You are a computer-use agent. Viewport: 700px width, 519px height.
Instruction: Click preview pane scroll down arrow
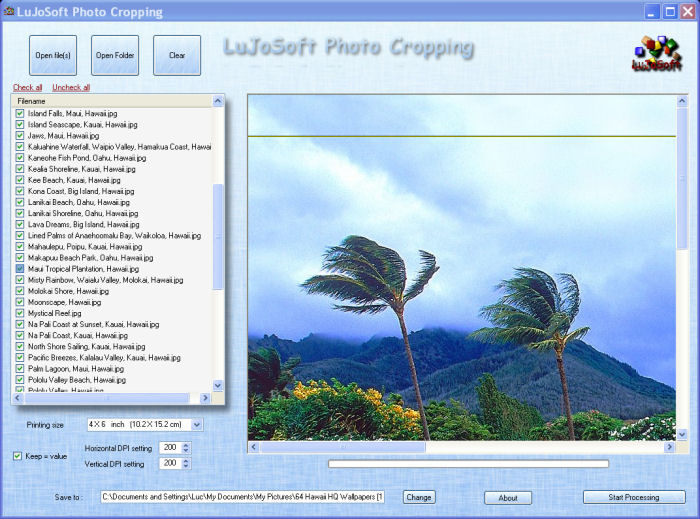[x=682, y=434]
